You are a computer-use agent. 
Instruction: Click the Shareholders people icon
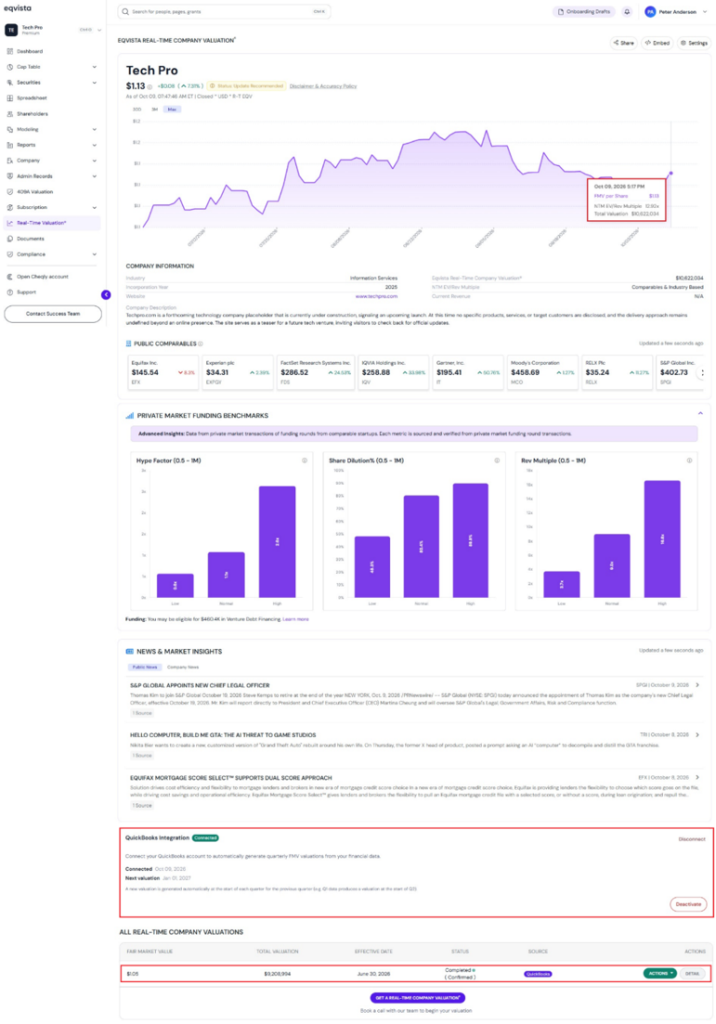point(10,114)
